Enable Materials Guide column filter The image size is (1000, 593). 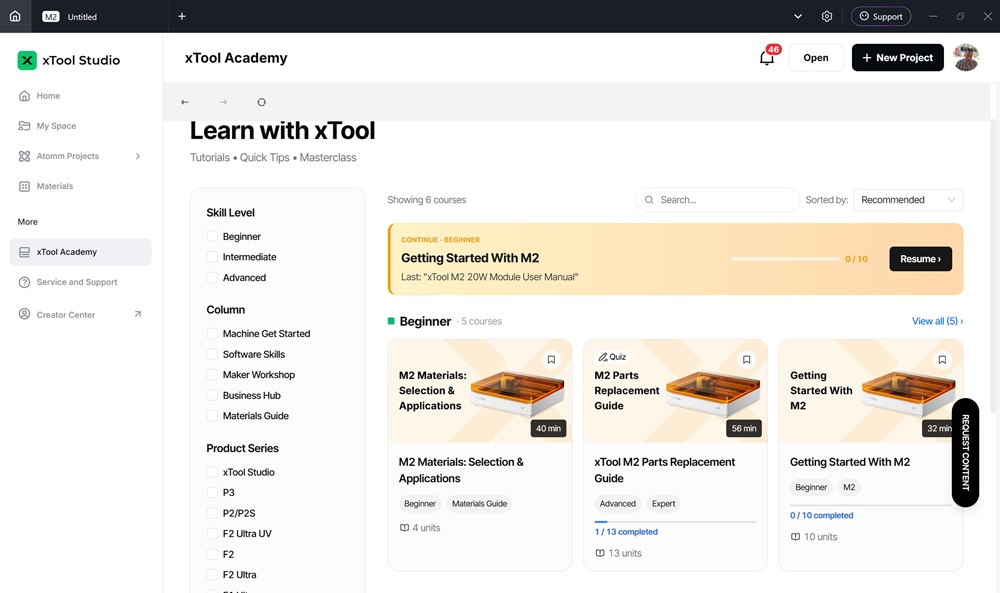(x=212, y=416)
